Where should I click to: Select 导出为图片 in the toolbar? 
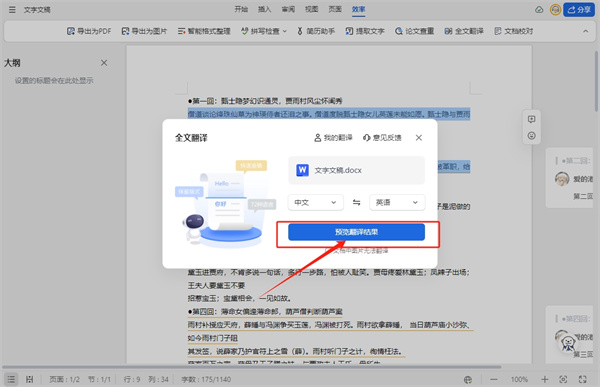[144, 31]
